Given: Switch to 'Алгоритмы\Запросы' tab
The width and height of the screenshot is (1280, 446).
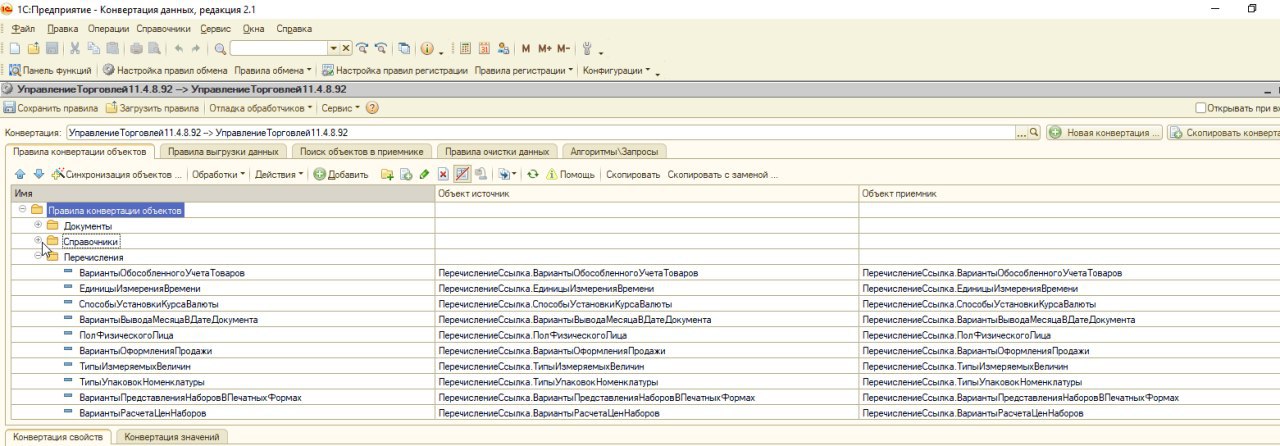Looking at the screenshot, I should 615,152.
